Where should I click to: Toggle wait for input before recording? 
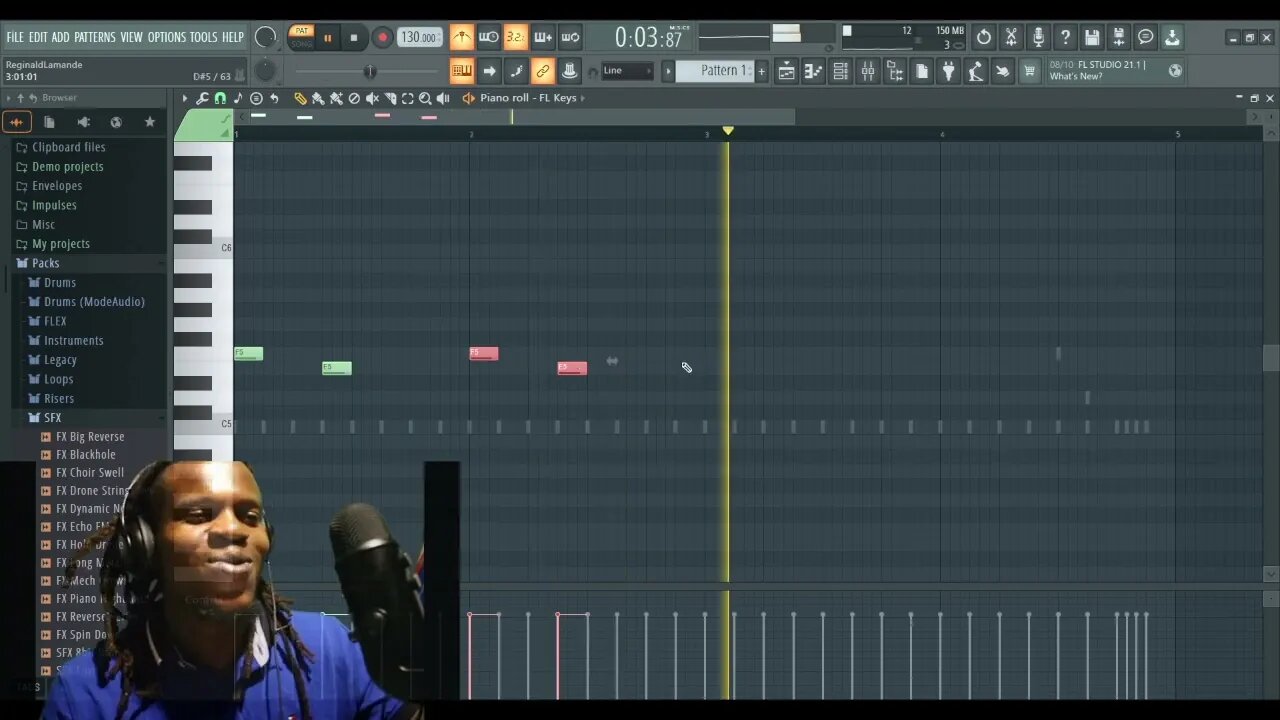point(488,37)
